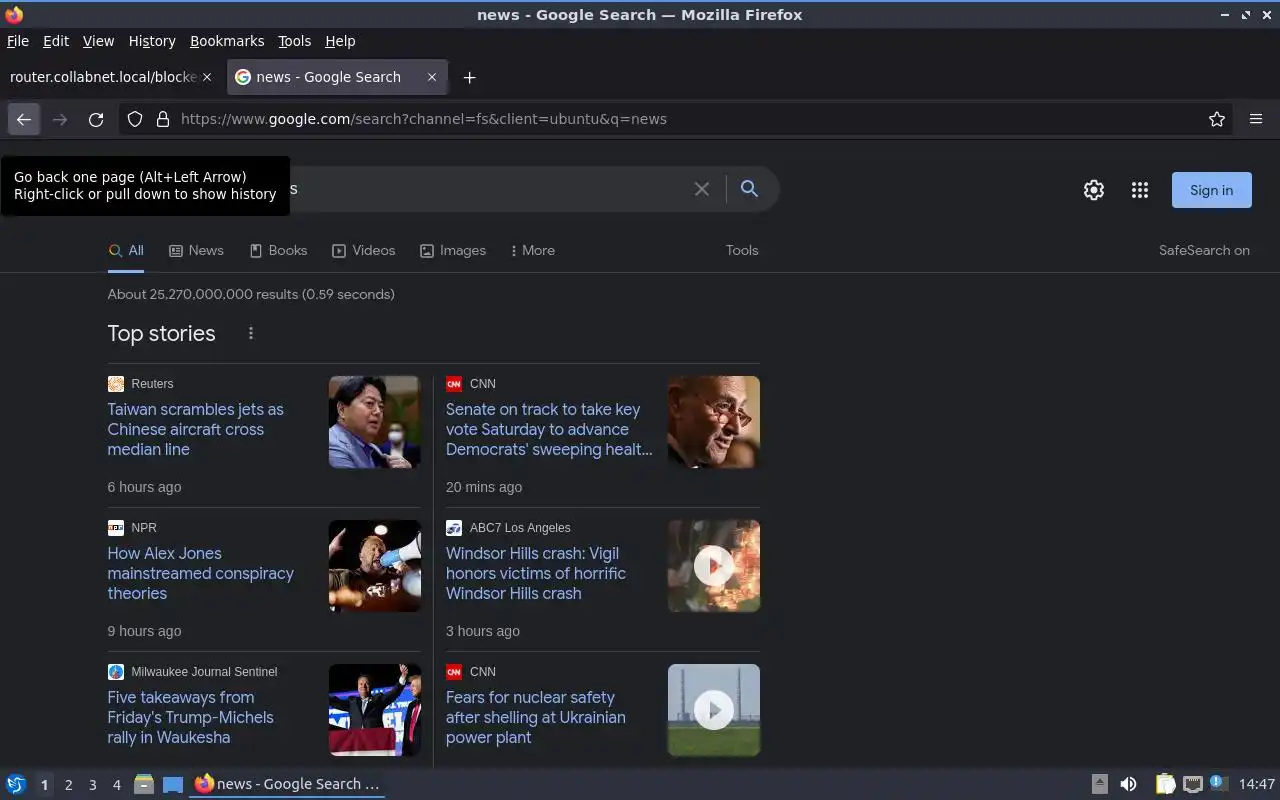Switch to the News results tab
The height and width of the screenshot is (800, 1280).
pos(196,250)
